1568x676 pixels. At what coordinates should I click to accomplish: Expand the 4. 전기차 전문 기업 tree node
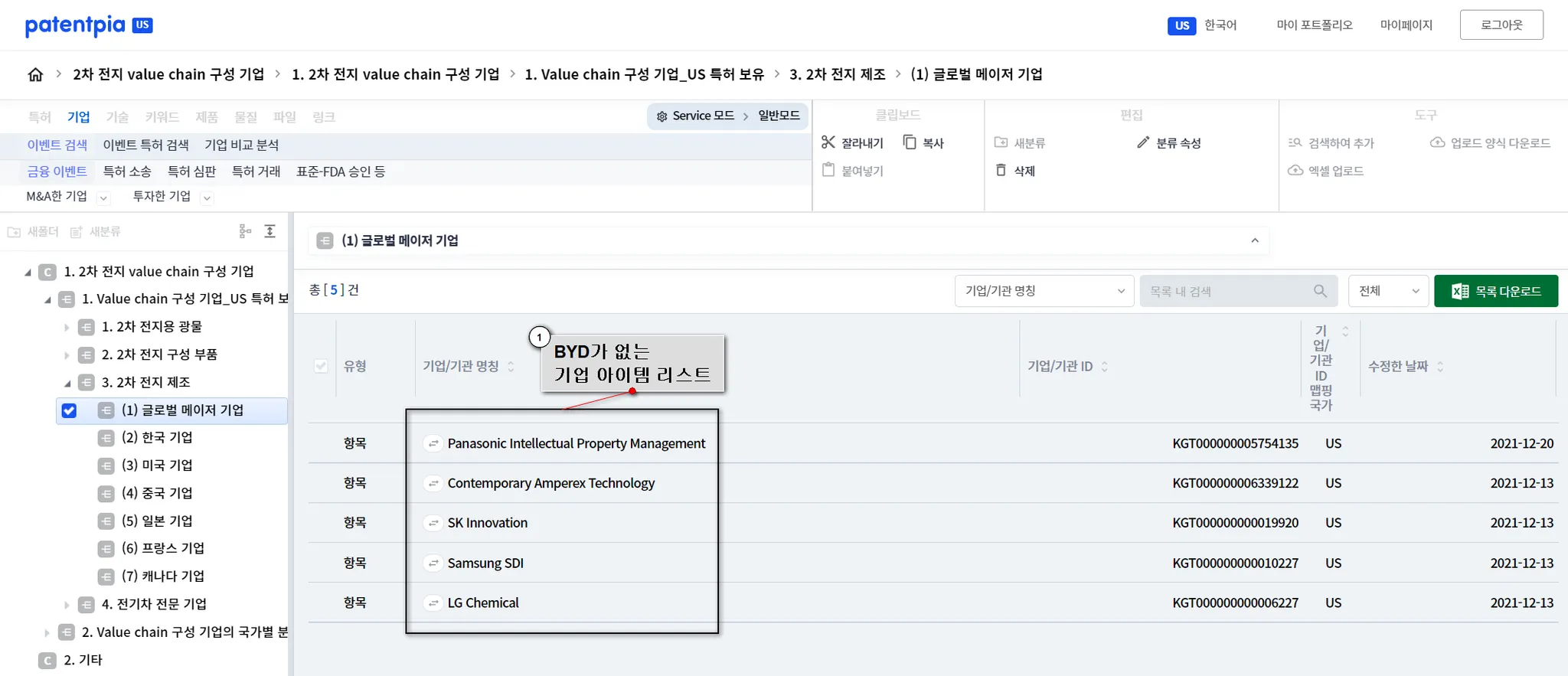point(67,605)
